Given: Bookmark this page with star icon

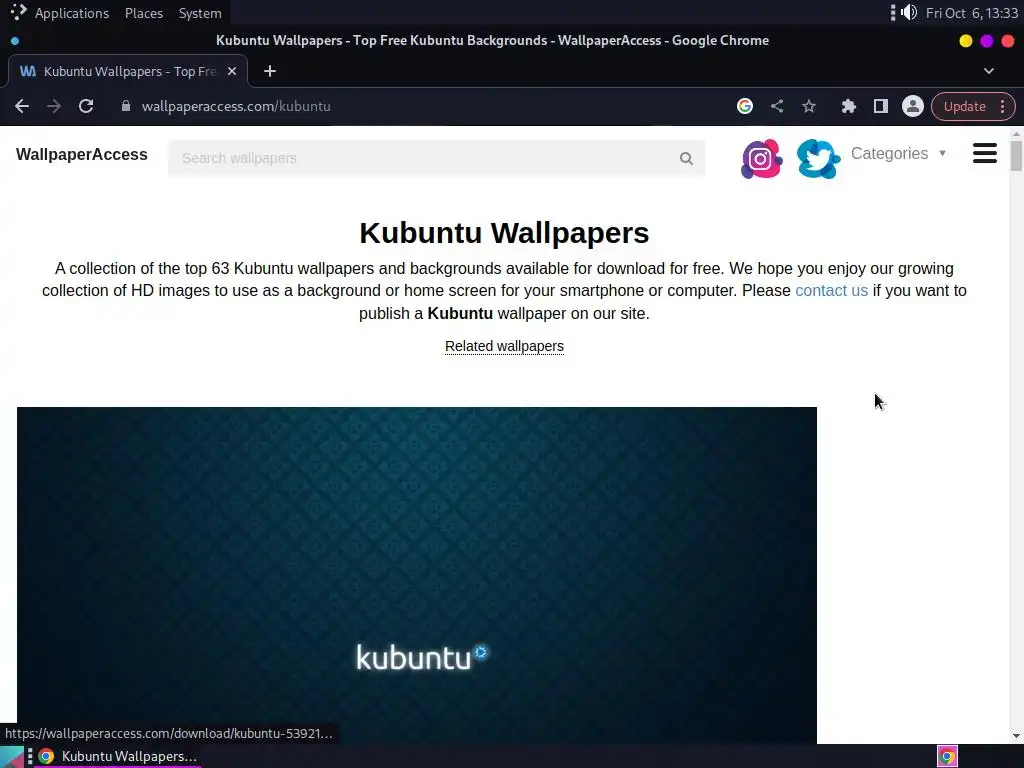Looking at the screenshot, I should tap(808, 106).
